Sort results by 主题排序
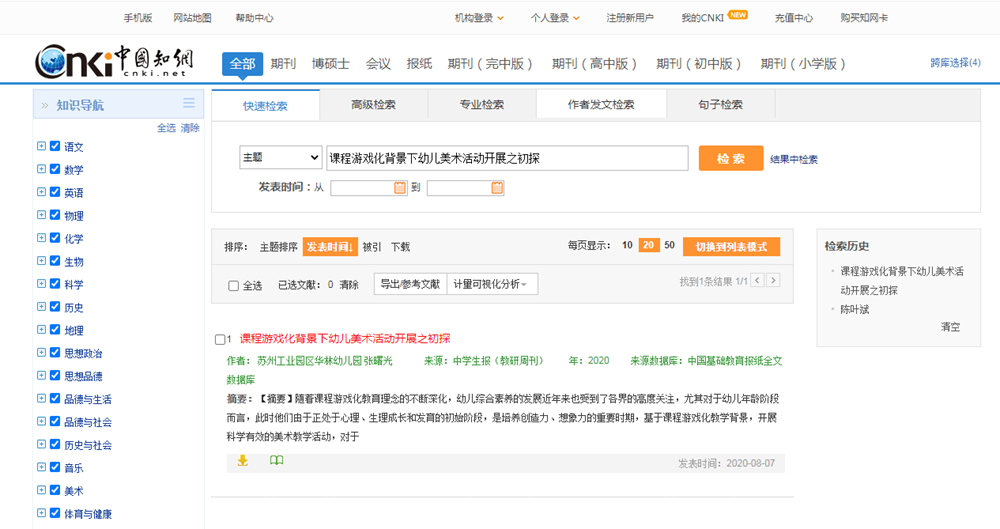The image size is (1000, 529). (278, 247)
